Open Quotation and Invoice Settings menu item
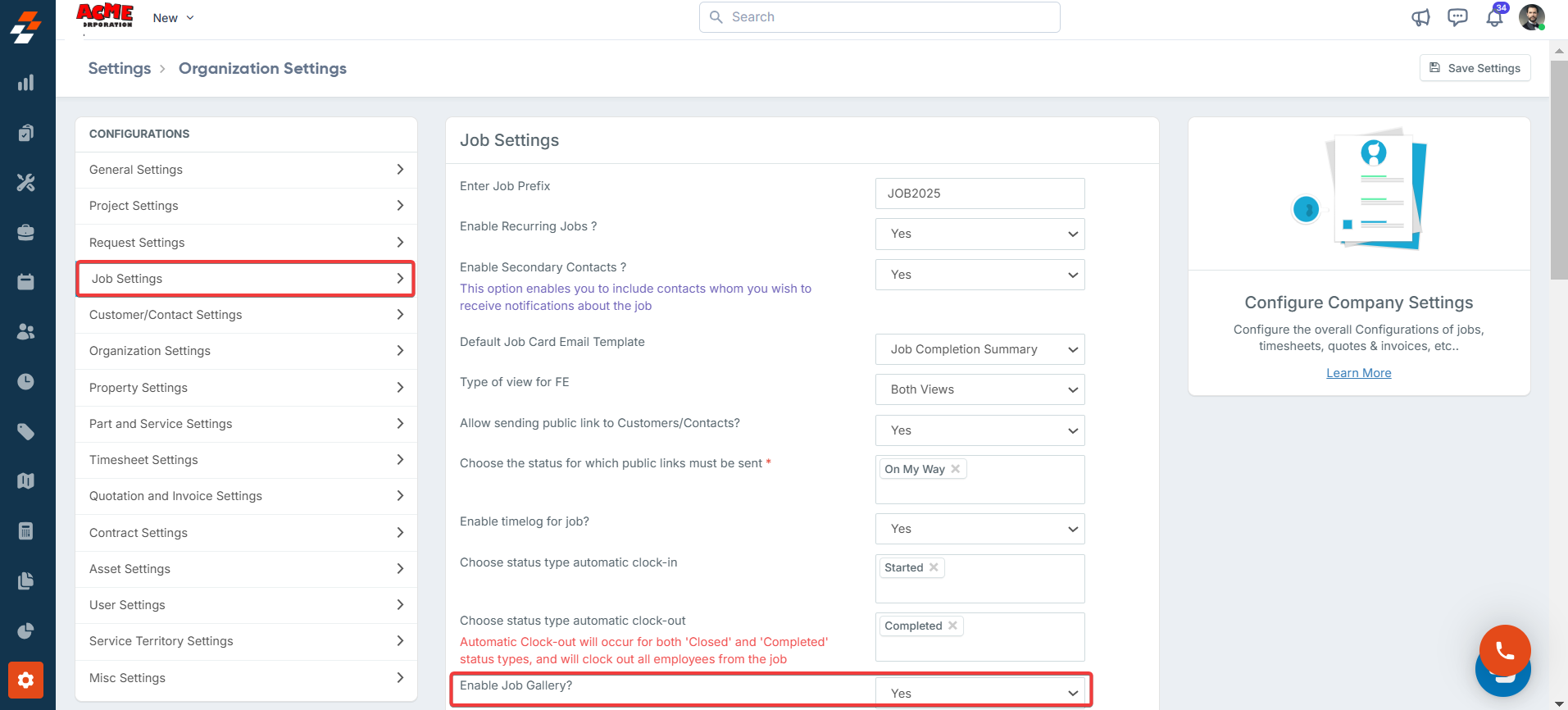 [x=246, y=496]
